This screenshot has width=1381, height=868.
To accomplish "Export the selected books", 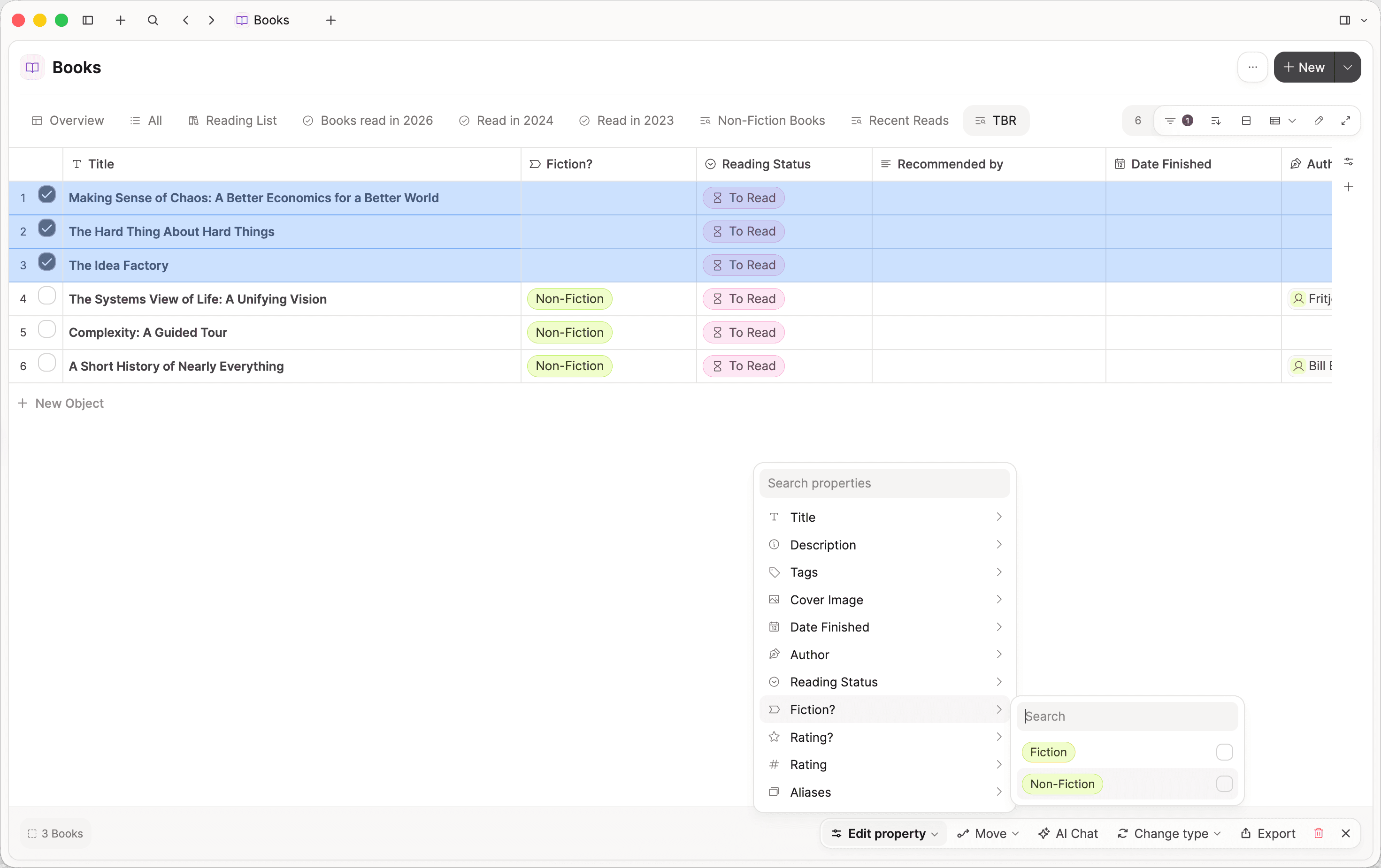I will coord(1268,833).
